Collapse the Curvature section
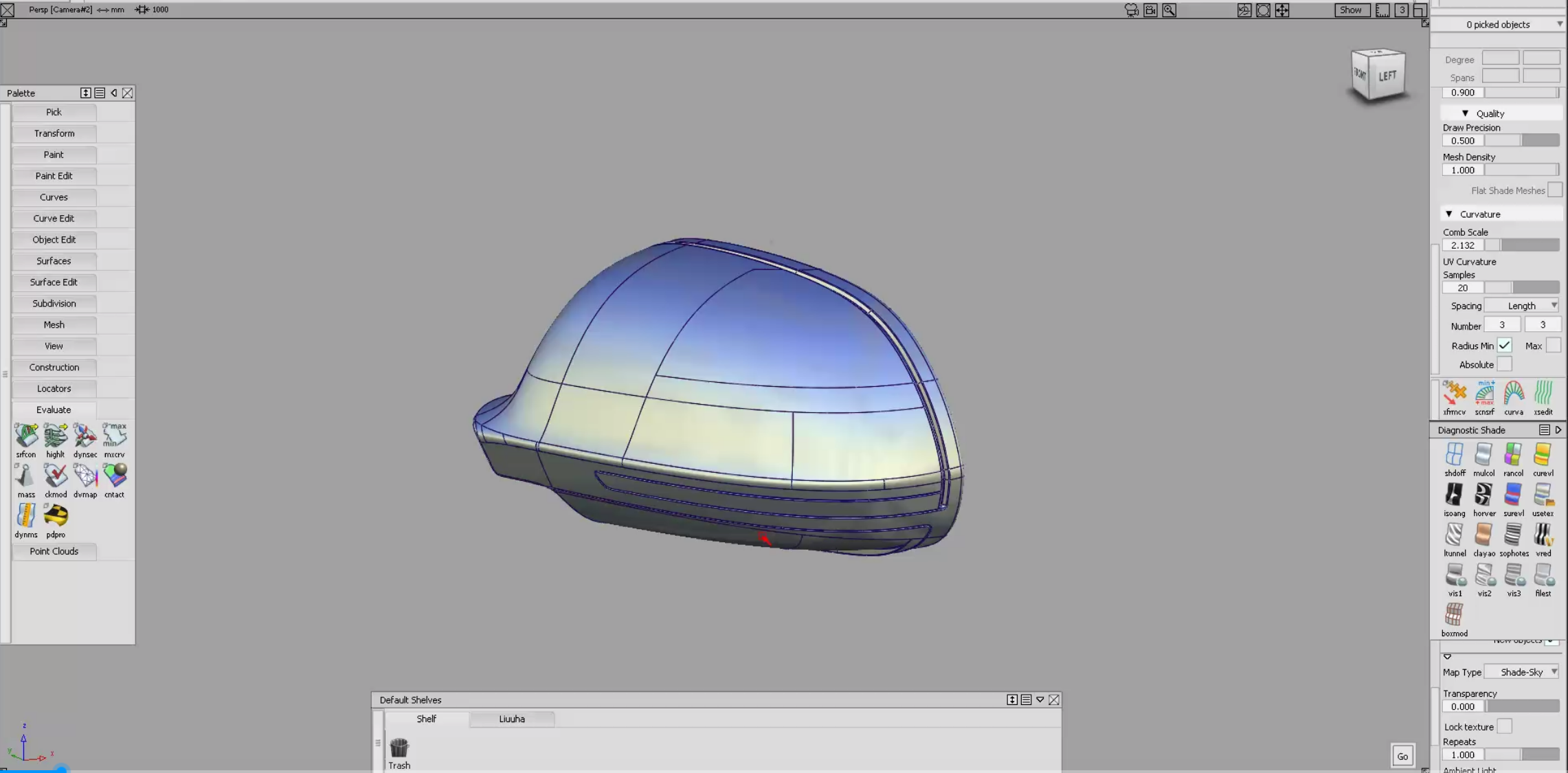1568x773 pixels. (x=1448, y=214)
